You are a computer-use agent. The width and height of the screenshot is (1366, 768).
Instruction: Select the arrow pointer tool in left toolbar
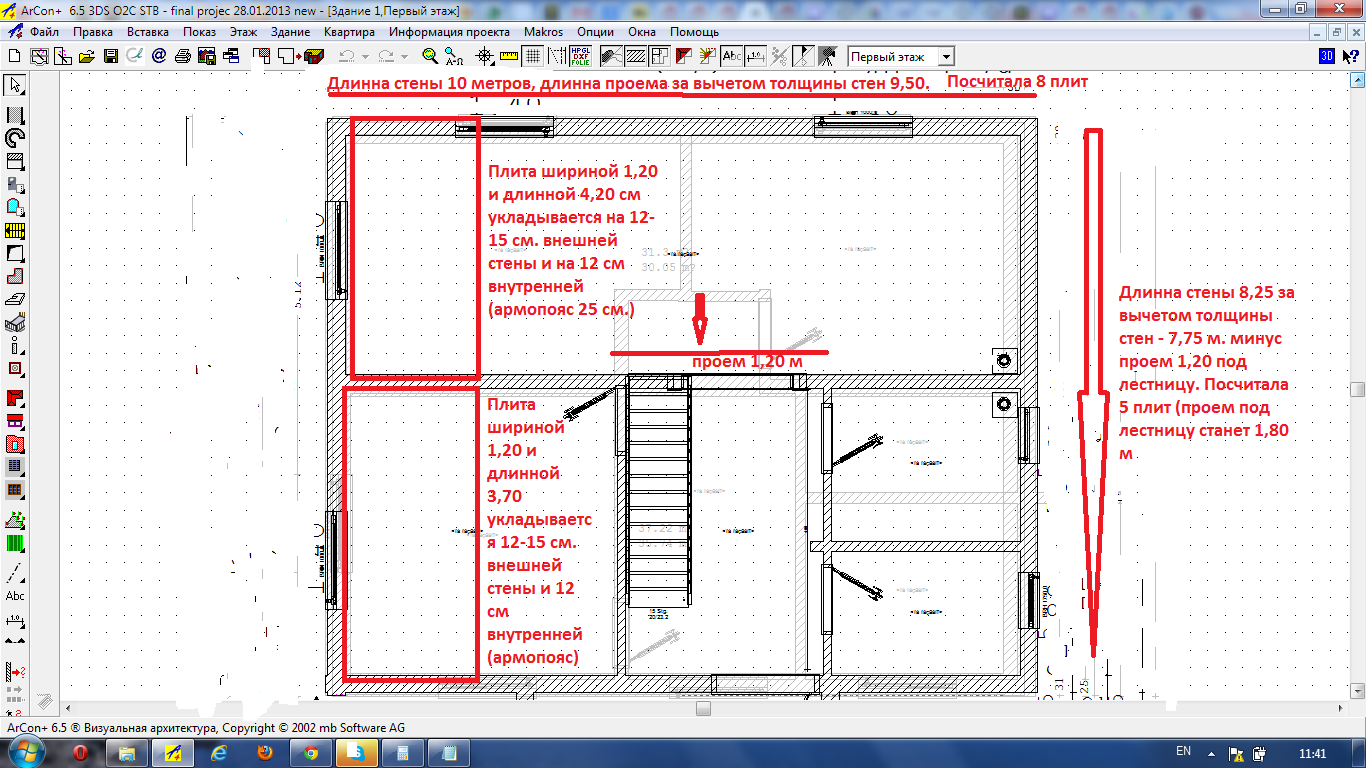coord(15,85)
